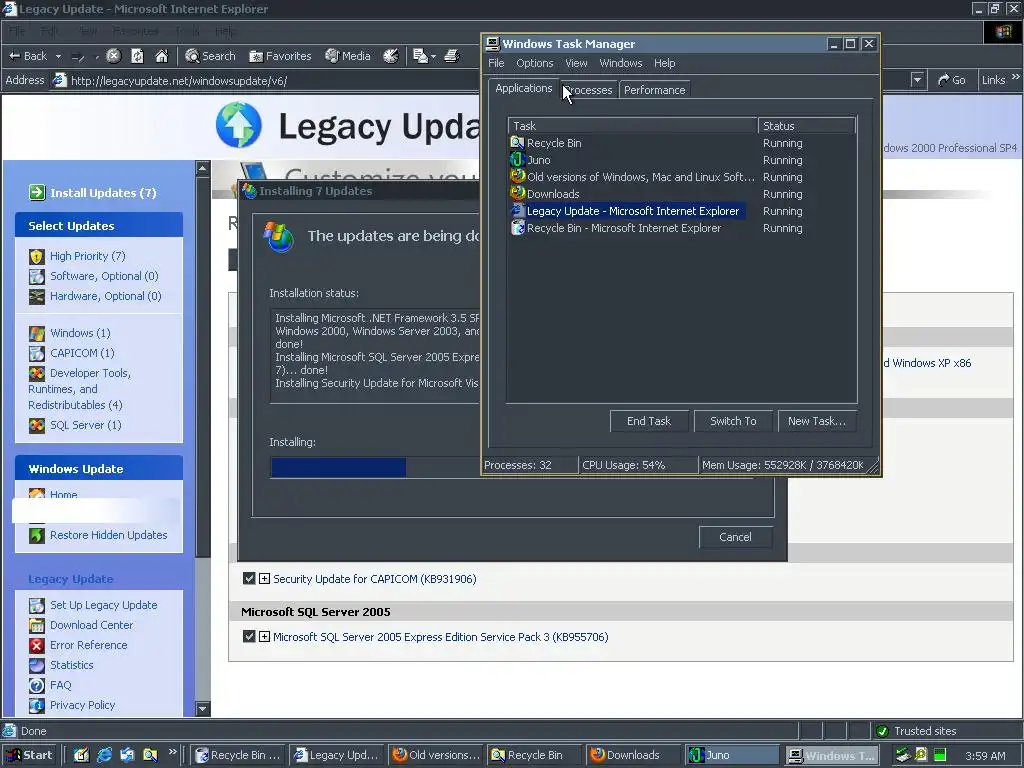This screenshot has width=1024, height=768.
Task: Open High Priority (7) updates
Action: 88,256
